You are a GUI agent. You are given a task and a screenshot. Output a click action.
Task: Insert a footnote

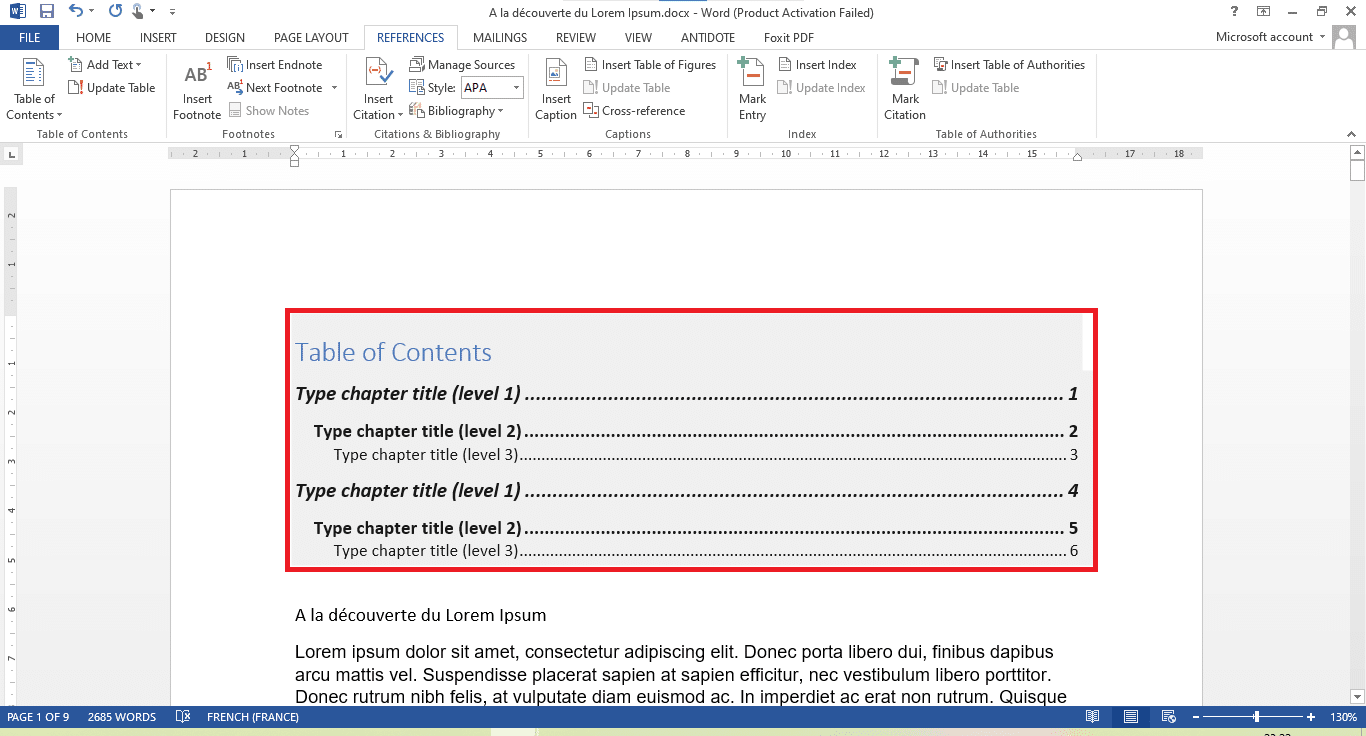click(197, 90)
